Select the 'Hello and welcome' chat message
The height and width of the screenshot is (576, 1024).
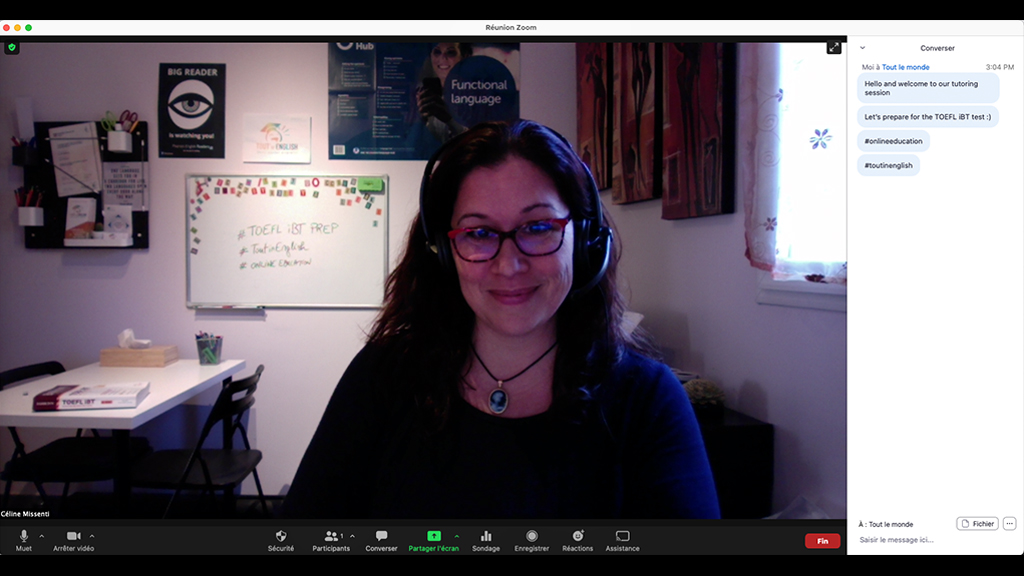(928, 88)
